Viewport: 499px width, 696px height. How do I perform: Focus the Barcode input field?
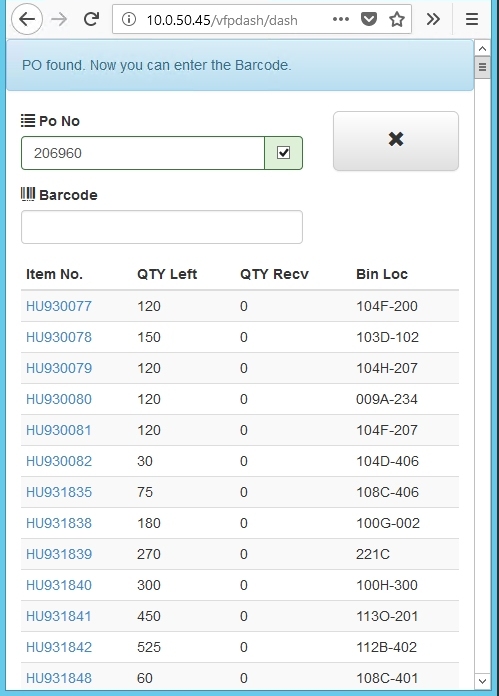coord(162,227)
